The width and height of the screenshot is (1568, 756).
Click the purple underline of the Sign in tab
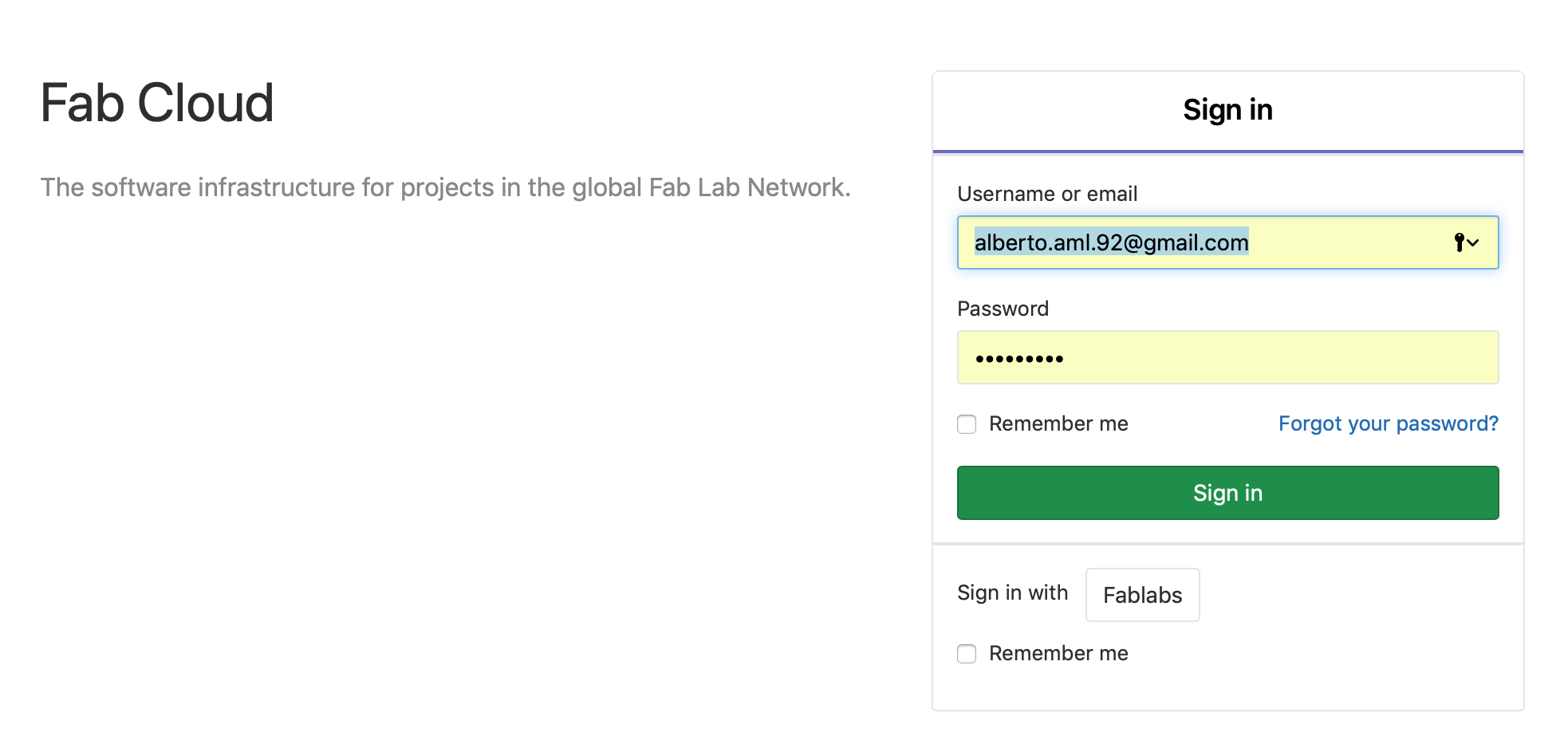coord(1227,151)
